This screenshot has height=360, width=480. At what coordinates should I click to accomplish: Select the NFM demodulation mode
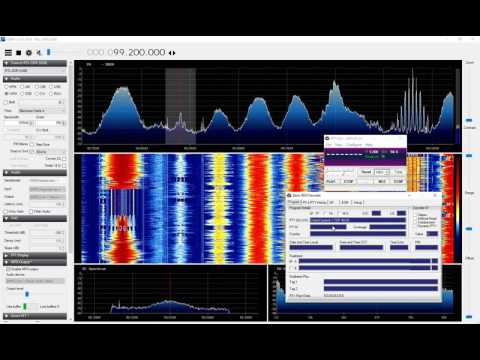click(x=11, y=87)
